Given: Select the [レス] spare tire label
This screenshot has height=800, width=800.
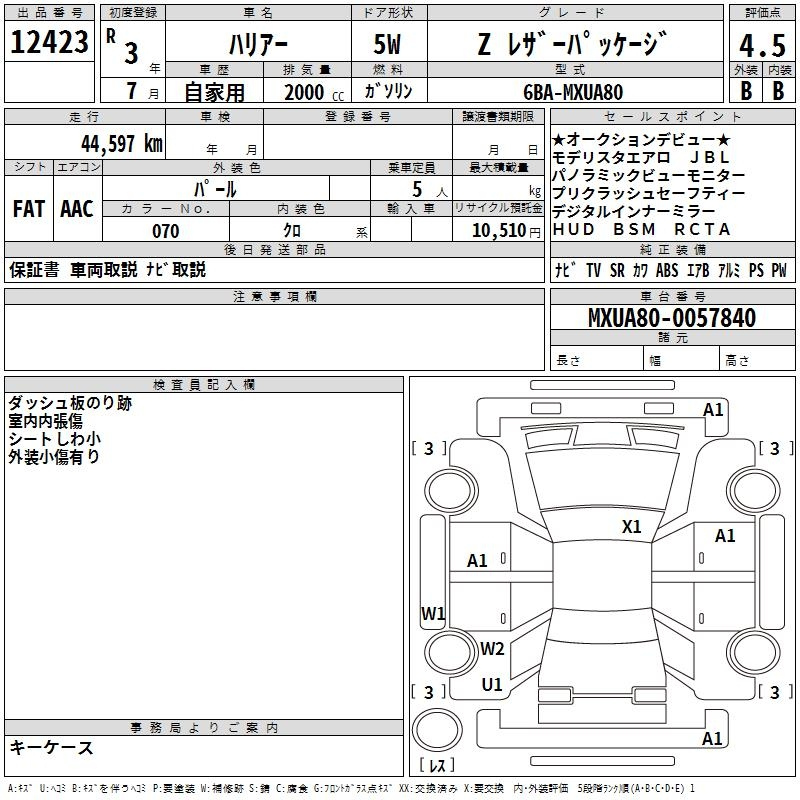Looking at the screenshot, I should pyautogui.click(x=437, y=765).
